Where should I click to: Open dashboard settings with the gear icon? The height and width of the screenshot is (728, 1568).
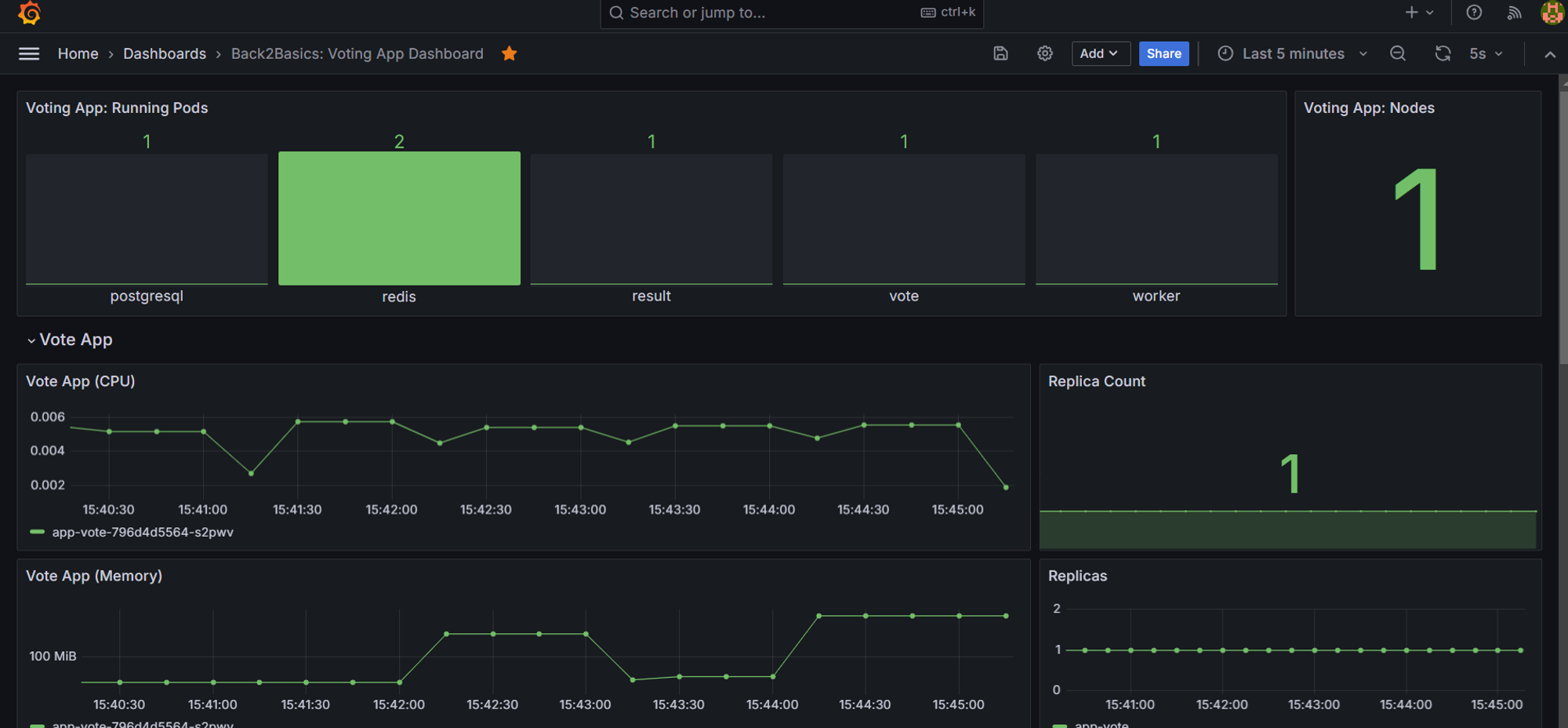1044,53
